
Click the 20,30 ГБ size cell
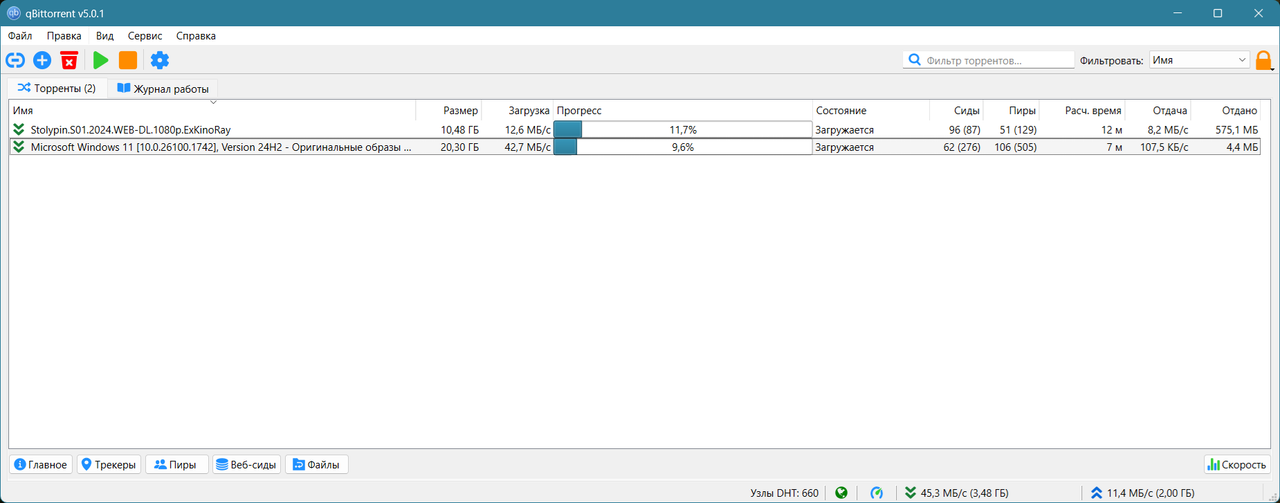pos(459,147)
